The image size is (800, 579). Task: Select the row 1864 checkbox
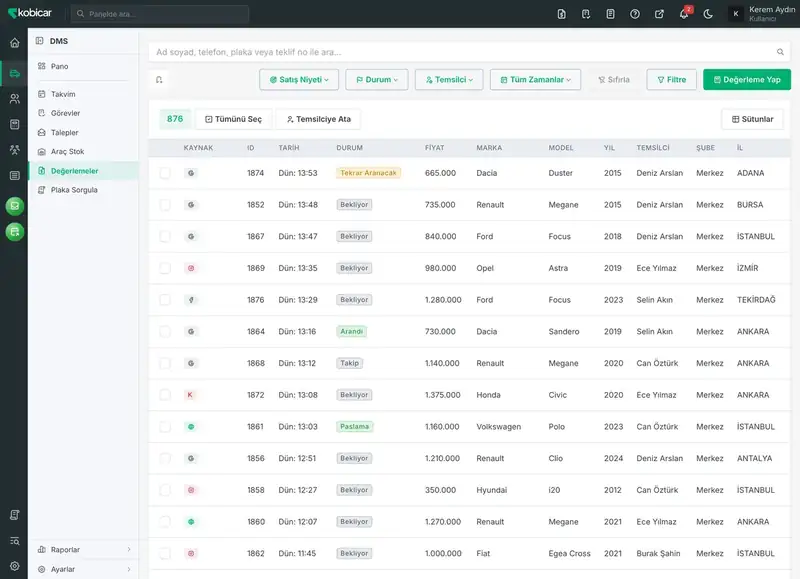coord(165,332)
